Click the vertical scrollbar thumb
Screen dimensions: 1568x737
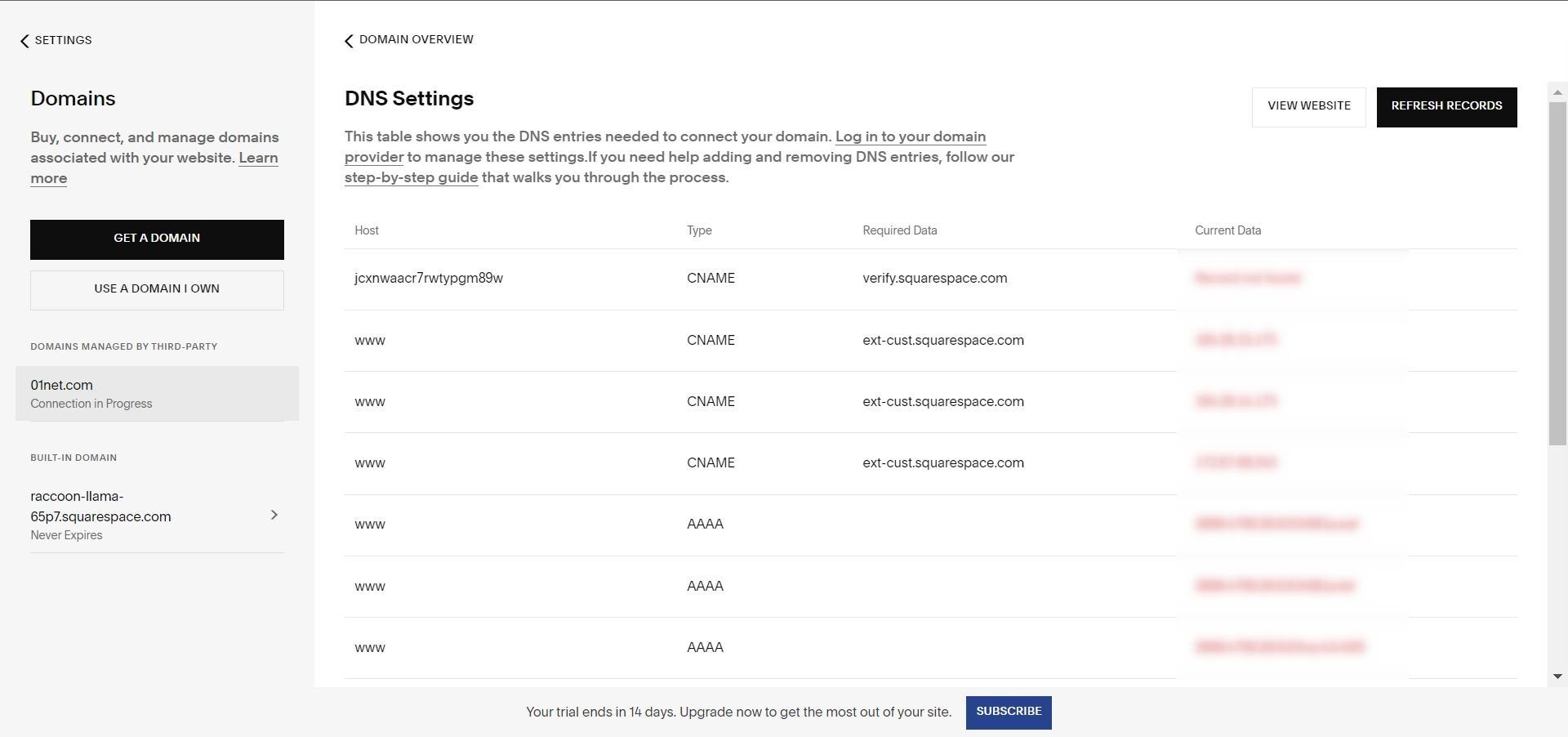click(1557, 274)
